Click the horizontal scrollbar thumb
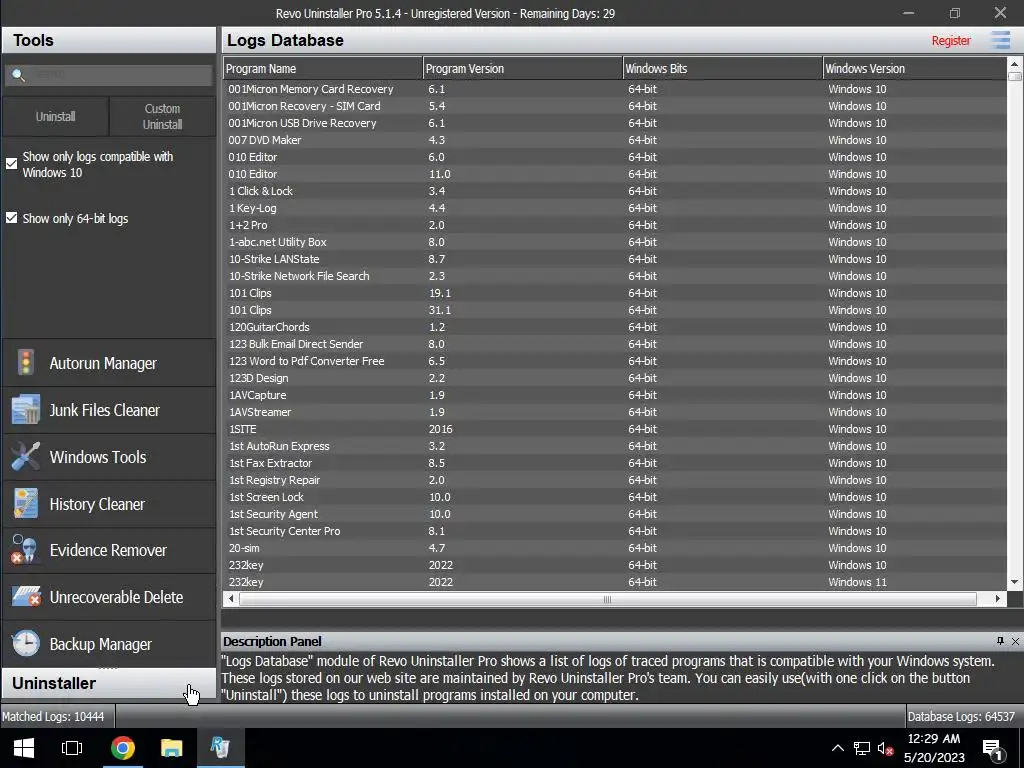Image resolution: width=1024 pixels, height=768 pixels. pos(607,599)
